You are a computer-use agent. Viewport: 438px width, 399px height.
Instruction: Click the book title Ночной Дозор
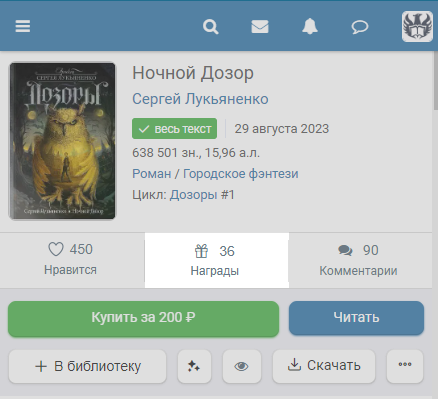[x=193, y=73]
